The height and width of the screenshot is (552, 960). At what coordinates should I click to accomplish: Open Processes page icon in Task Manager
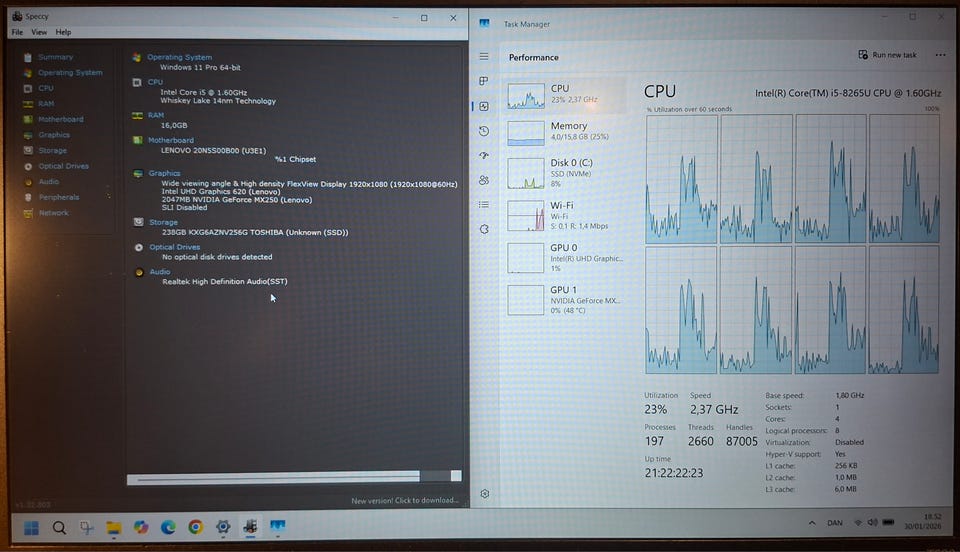[x=484, y=81]
